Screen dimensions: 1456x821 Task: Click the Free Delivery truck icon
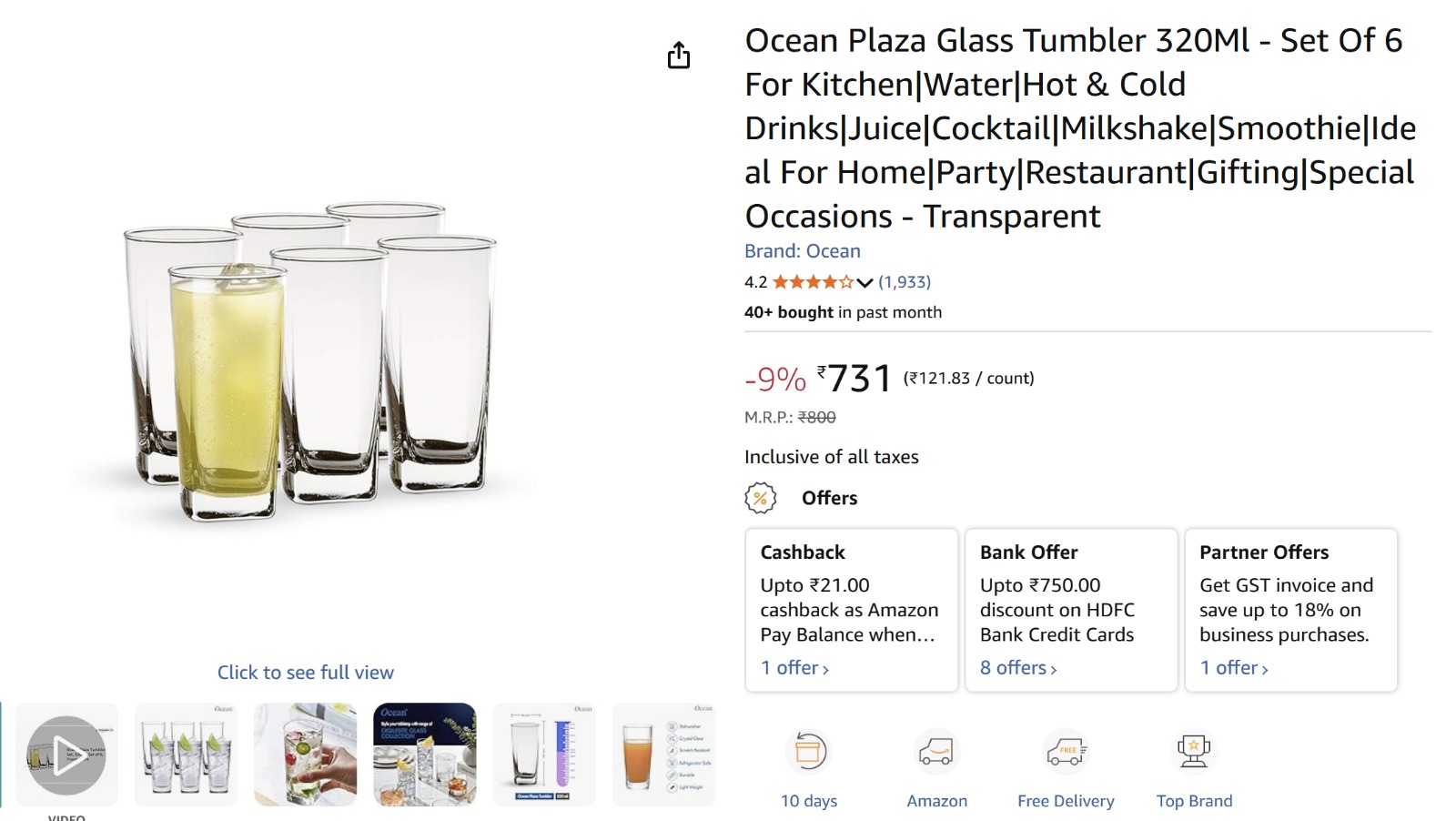coord(1065,752)
